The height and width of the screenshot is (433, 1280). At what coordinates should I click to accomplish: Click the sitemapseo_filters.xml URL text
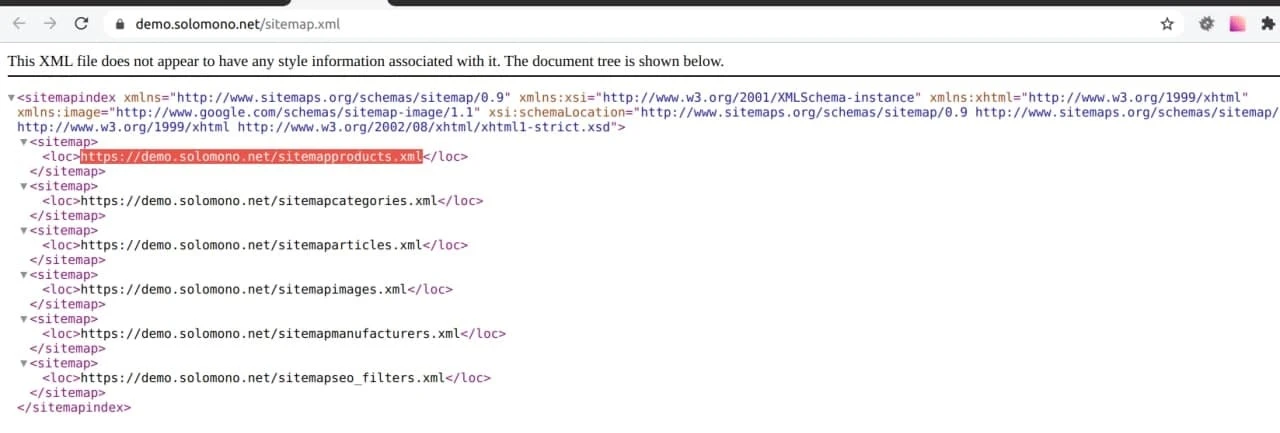[x=263, y=378]
